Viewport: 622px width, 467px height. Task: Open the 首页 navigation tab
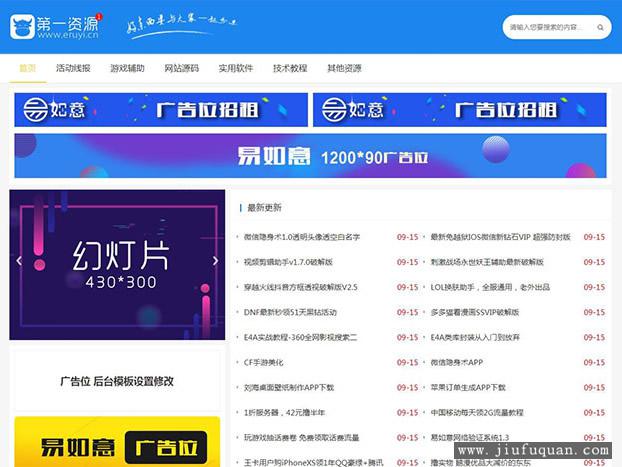pyautogui.click(x=28, y=68)
